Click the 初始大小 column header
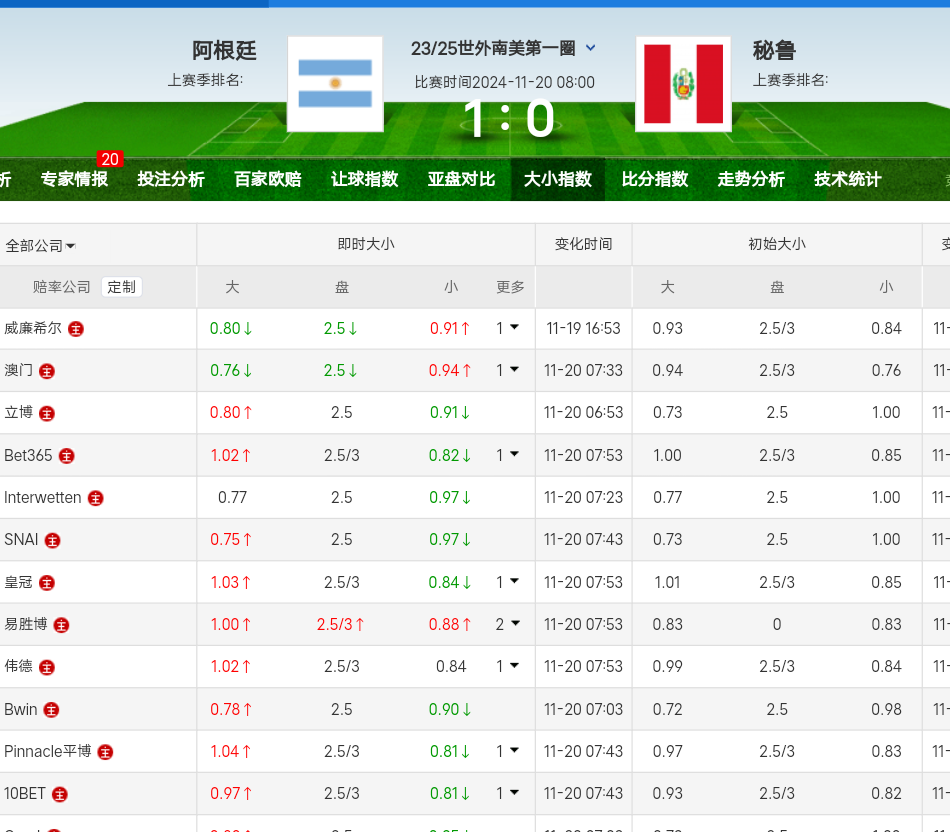Screen dimensions: 950x832 pyautogui.click(x=777, y=244)
